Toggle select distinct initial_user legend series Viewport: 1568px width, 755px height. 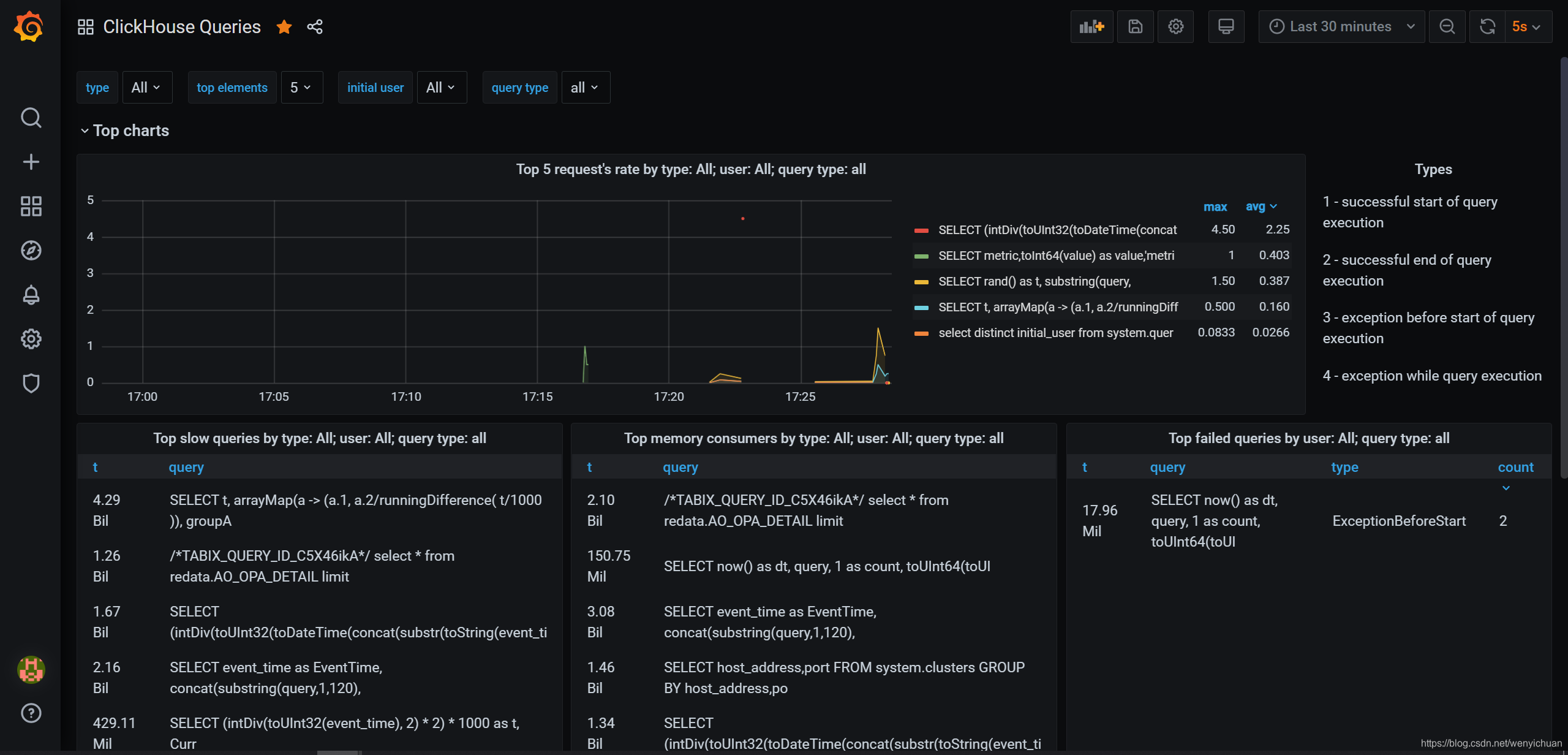1055,333
